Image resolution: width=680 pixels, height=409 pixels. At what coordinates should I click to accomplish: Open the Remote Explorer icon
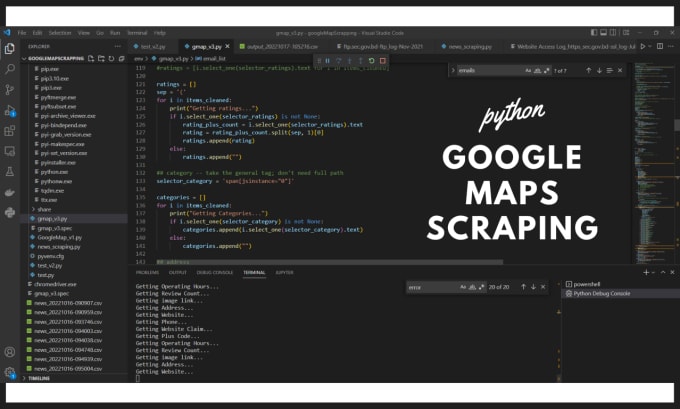10,151
